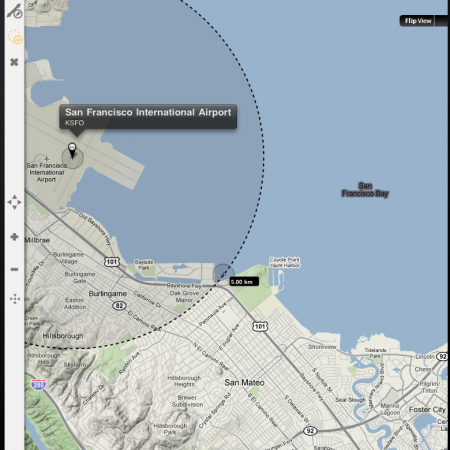Click the 5.00 km distance label
The image size is (450, 450).
coord(244,282)
